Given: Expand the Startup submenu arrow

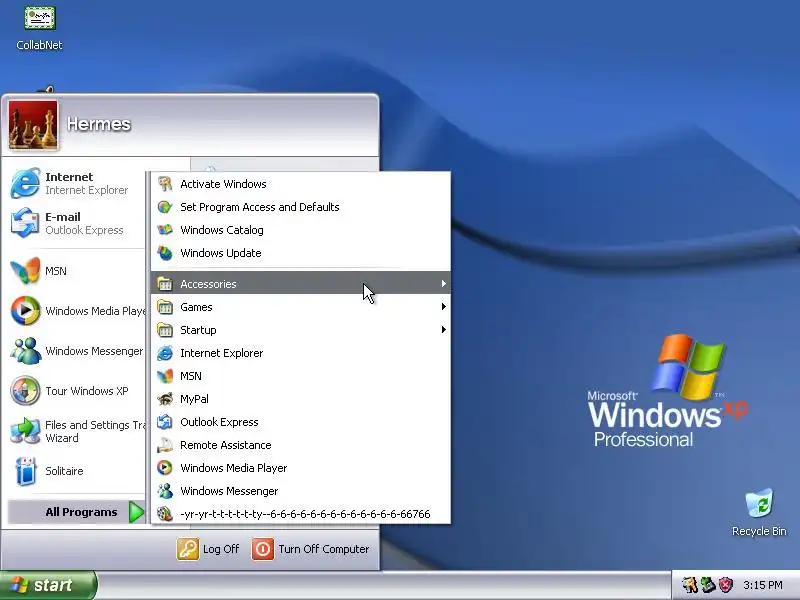Looking at the screenshot, I should 443,330.
